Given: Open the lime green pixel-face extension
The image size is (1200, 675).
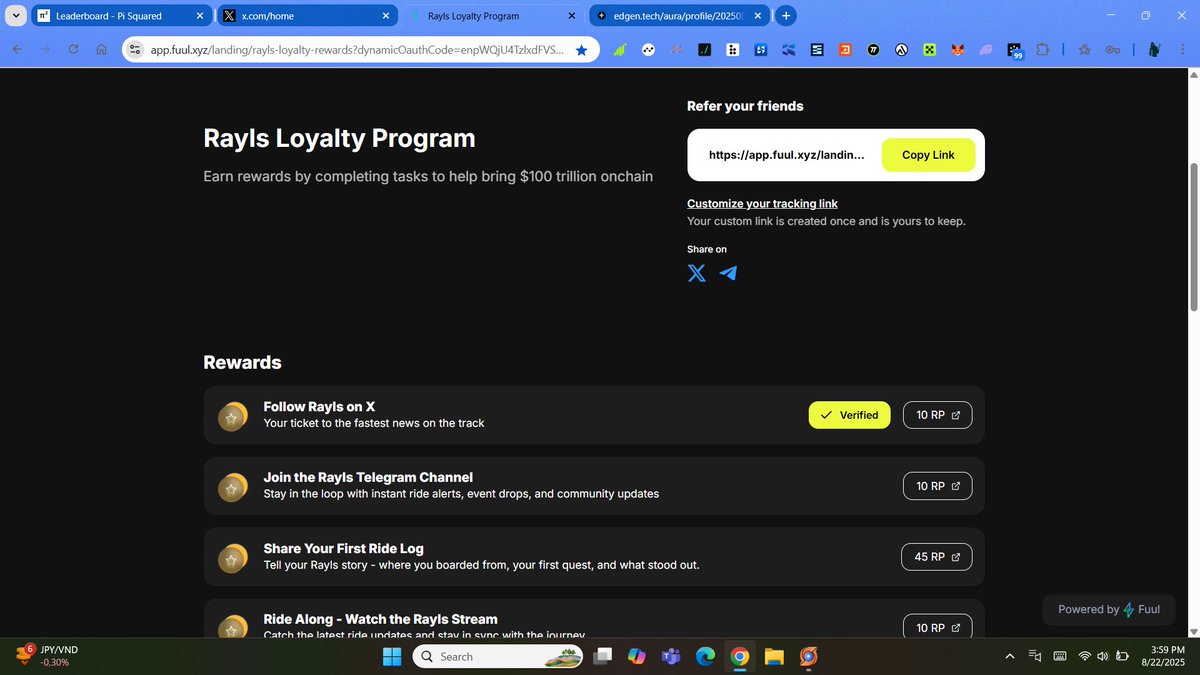Looking at the screenshot, I should tap(930, 49).
